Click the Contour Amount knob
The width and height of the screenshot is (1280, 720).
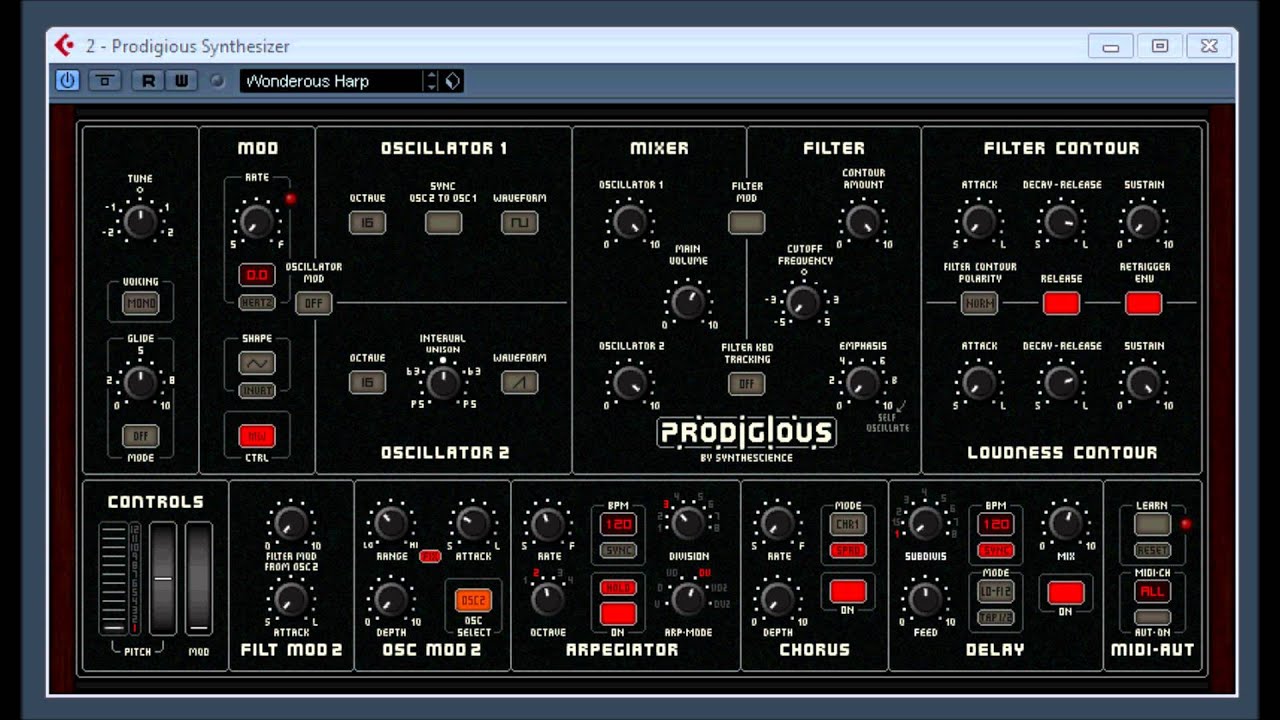[x=862, y=220]
